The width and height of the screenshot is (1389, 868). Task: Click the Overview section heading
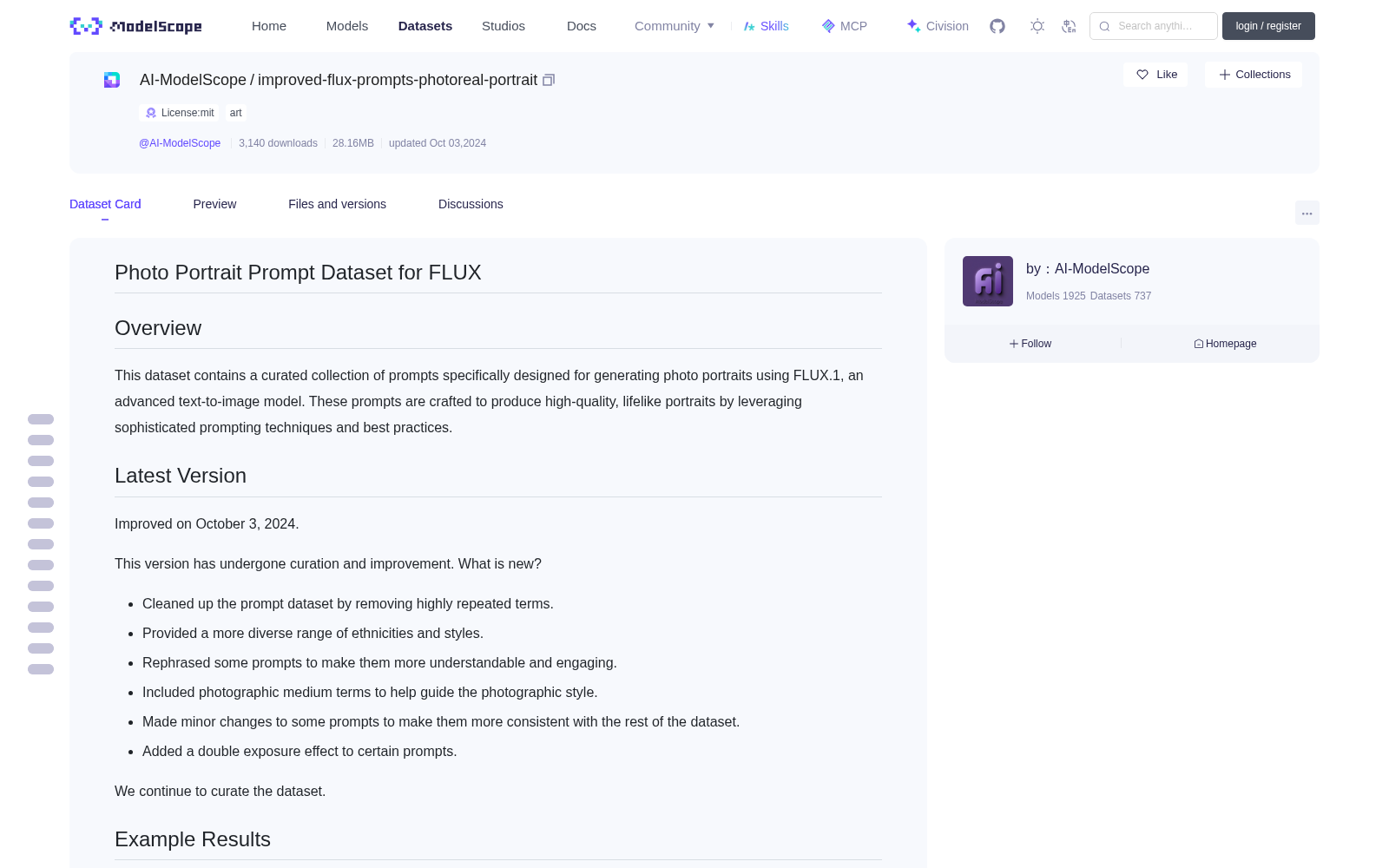pyautogui.click(x=158, y=328)
